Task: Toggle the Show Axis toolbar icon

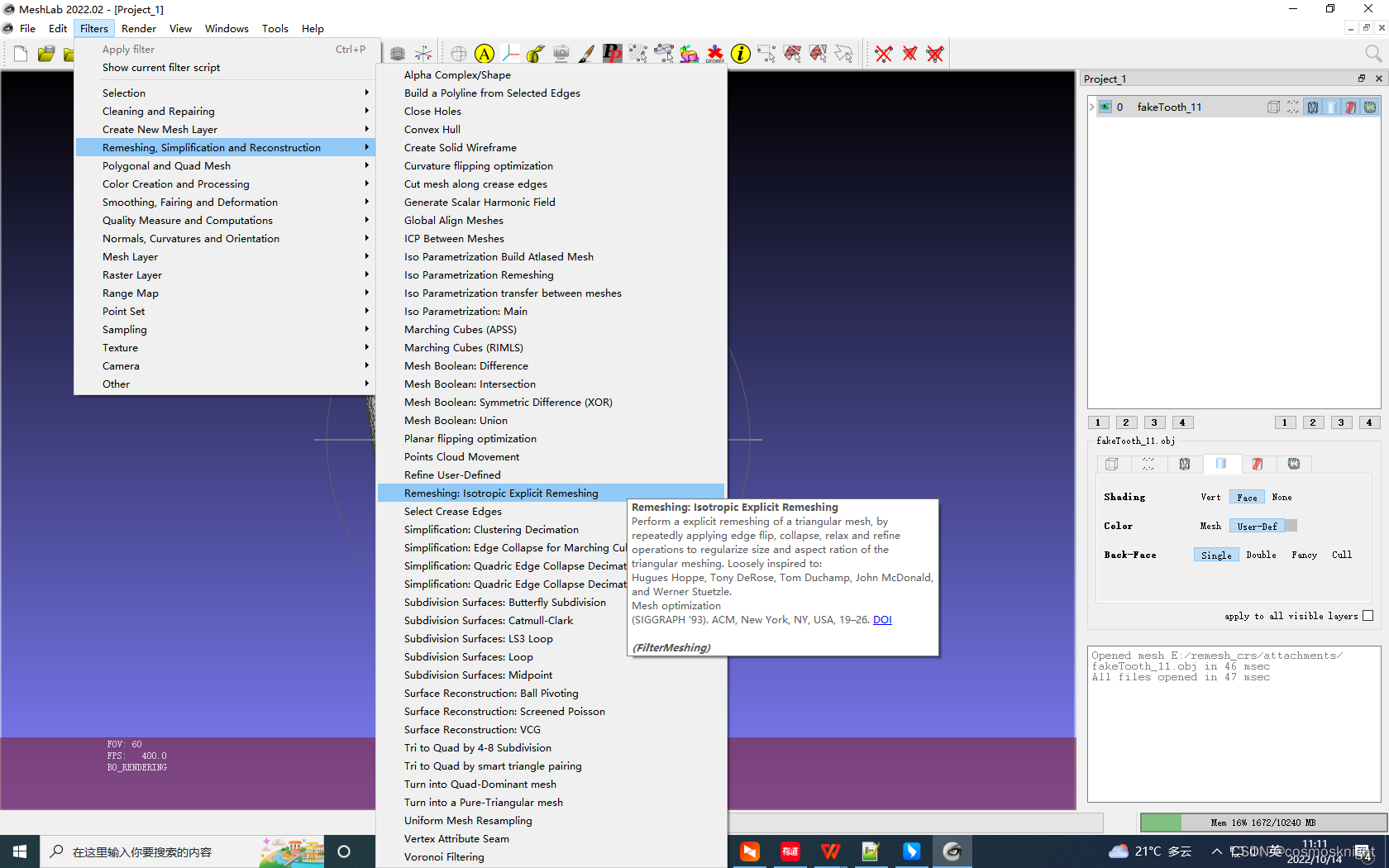Action: point(423,54)
